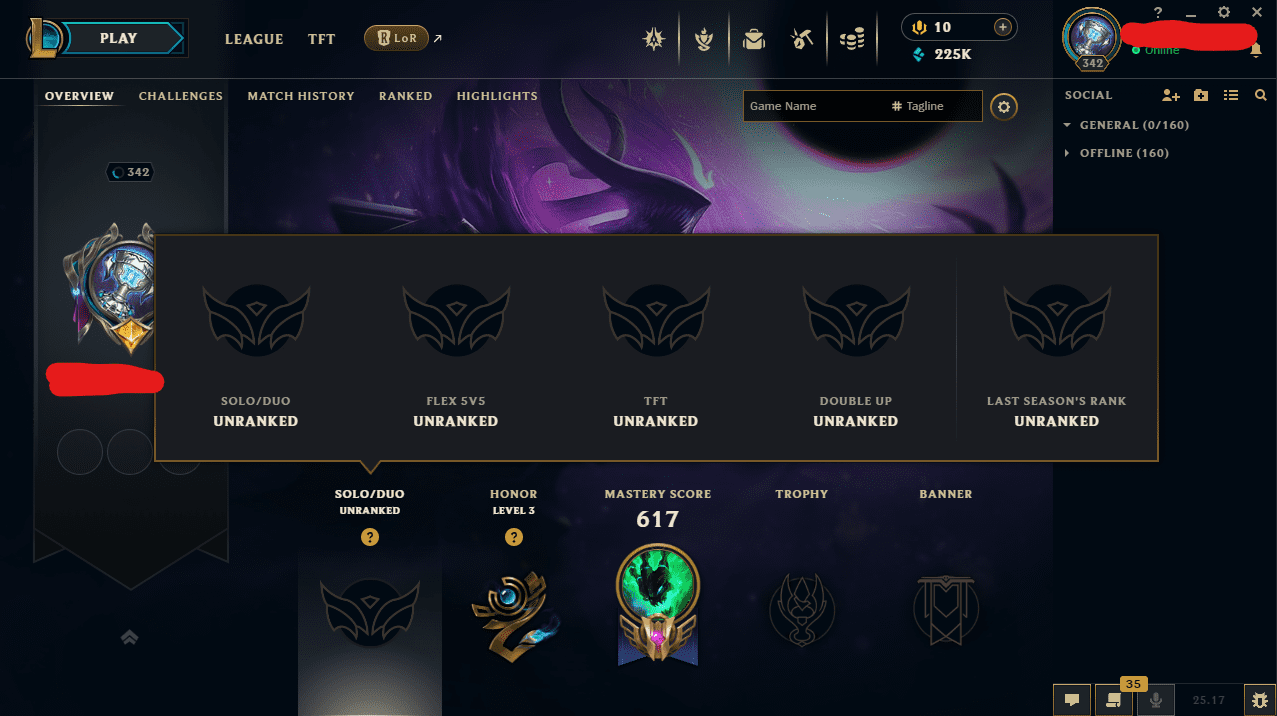Expand the profile banner chevron arrows
Viewport: 1277px width, 716px height.
129,637
